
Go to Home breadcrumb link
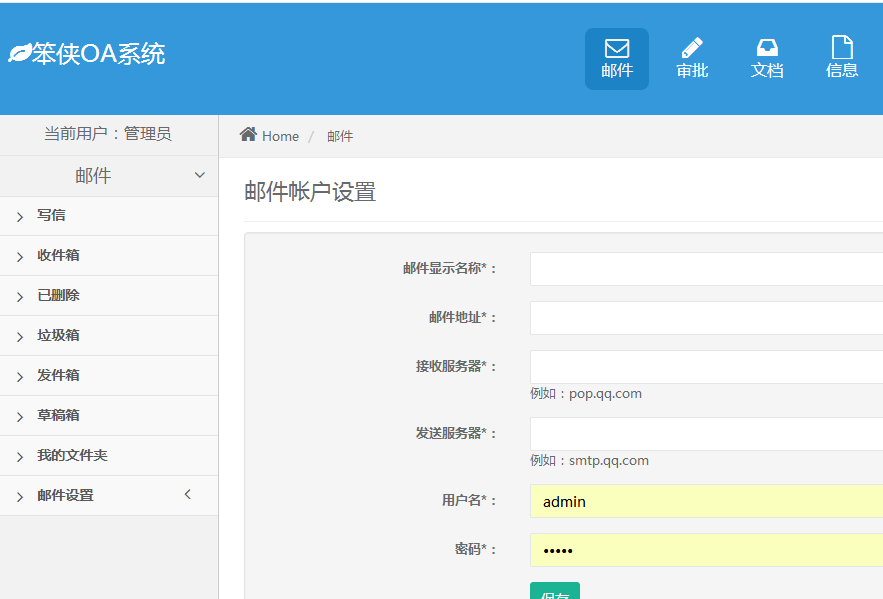(x=280, y=136)
